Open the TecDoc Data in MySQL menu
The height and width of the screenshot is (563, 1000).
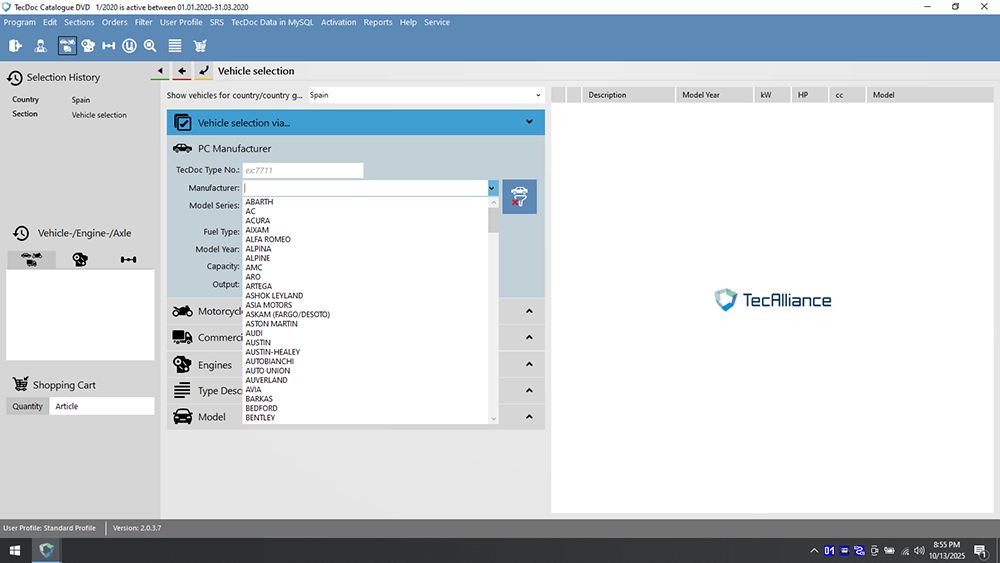[x=271, y=22]
